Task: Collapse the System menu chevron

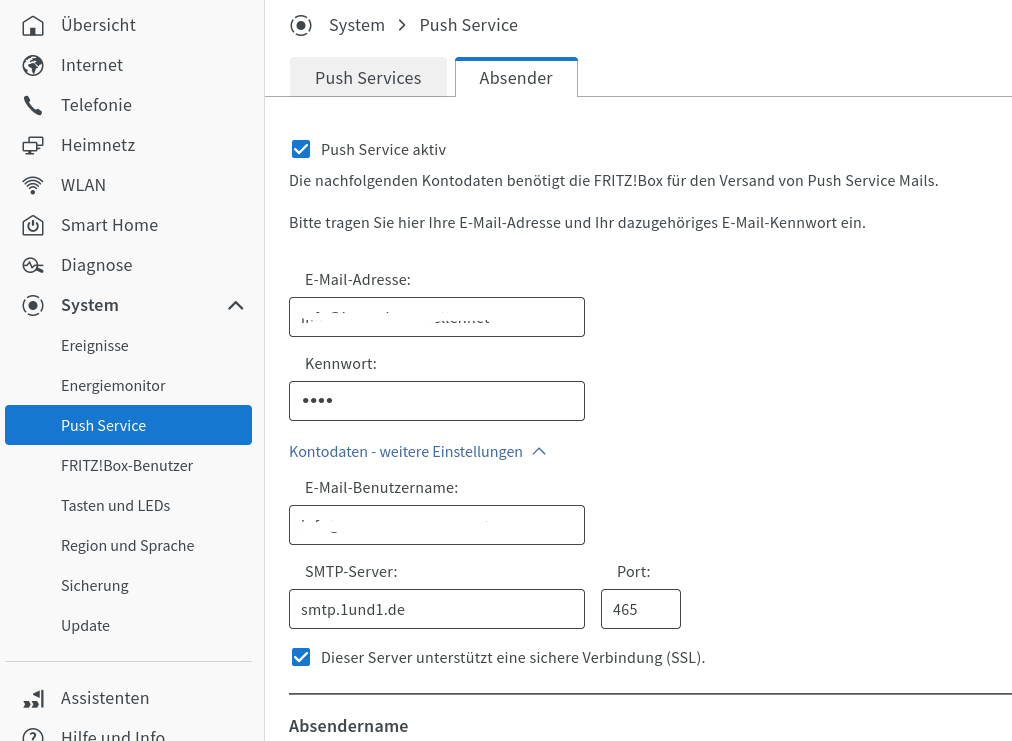Action: pos(236,305)
